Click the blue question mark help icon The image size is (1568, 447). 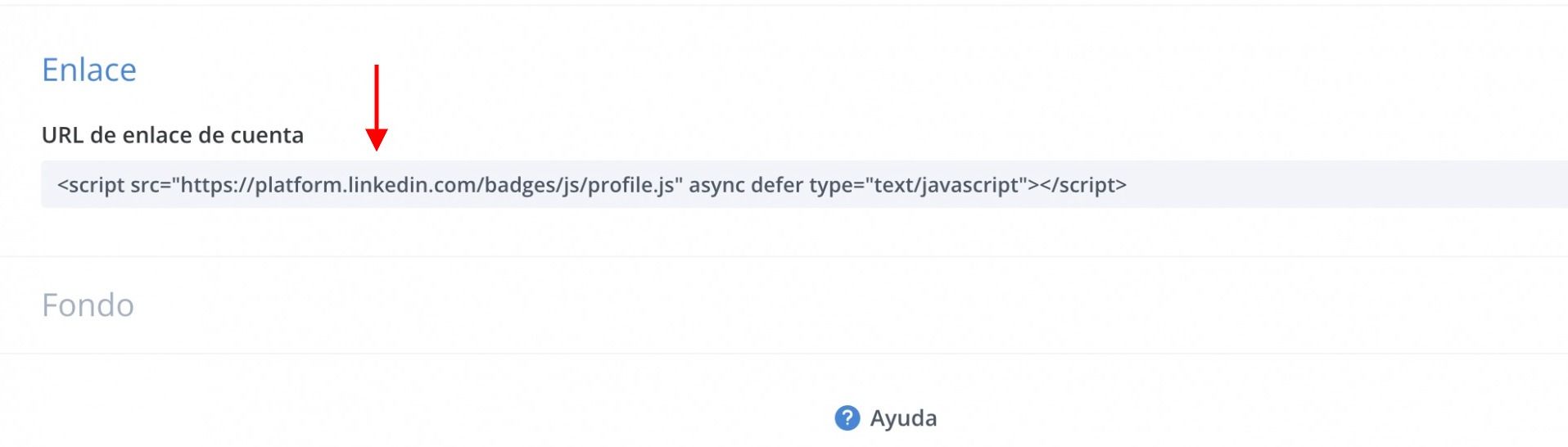(x=847, y=418)
